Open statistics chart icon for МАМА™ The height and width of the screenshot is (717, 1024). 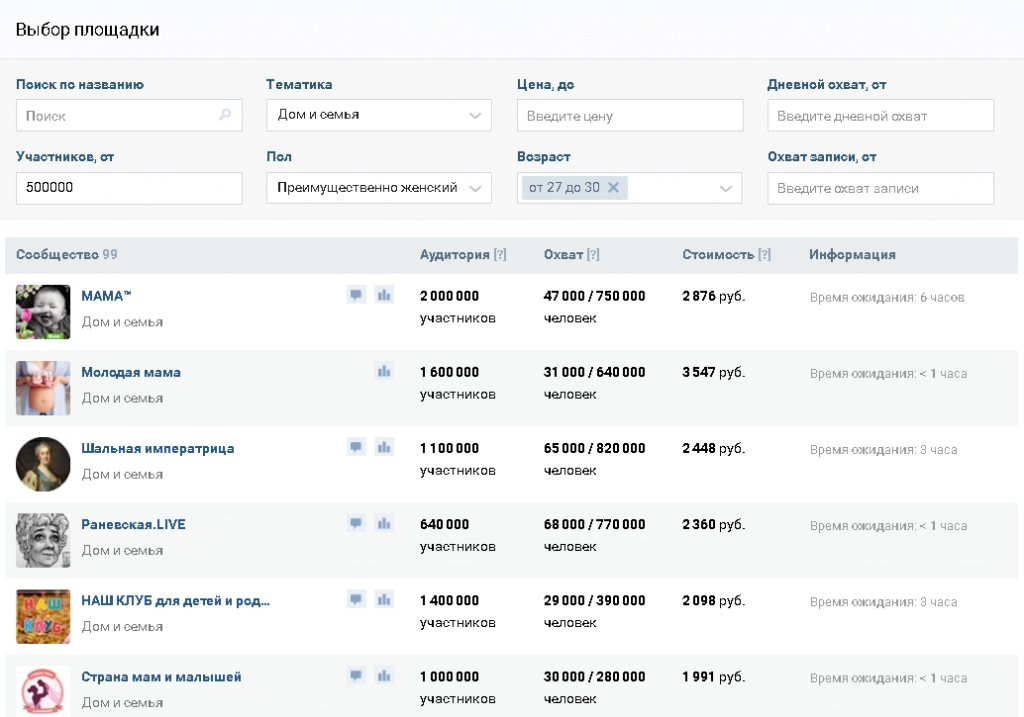pos(384,295)
